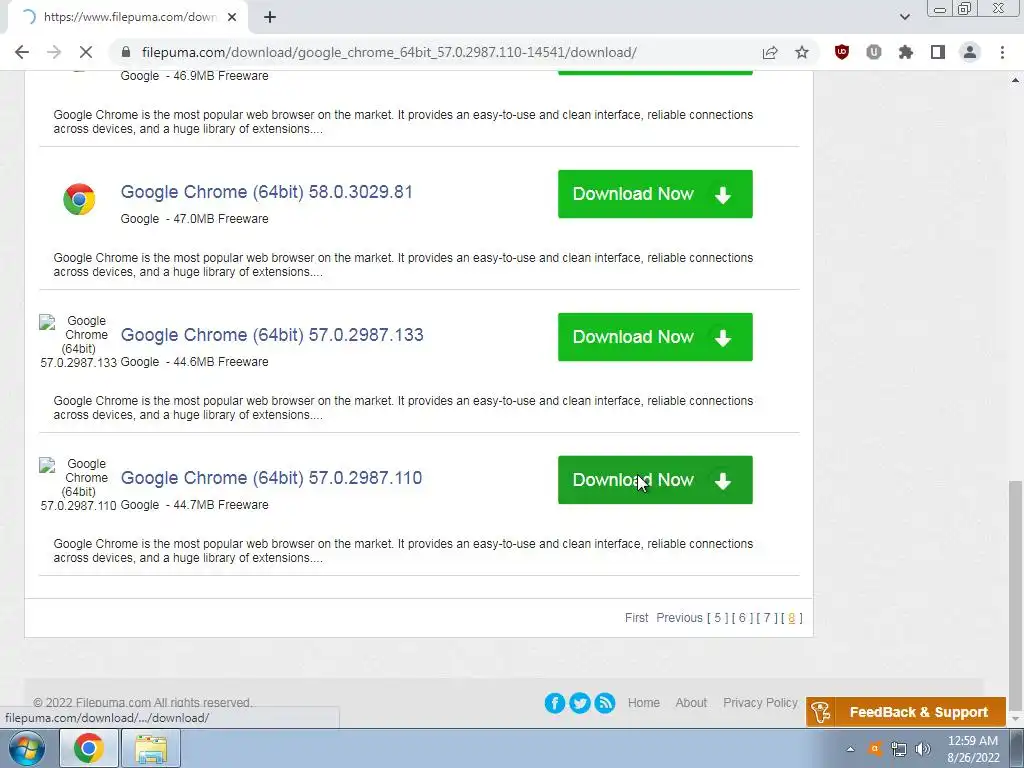The height and width of the screenshot is (768, 1024).
Task: Open the FeedBack & Support button
Action: [x=906, y=712]
